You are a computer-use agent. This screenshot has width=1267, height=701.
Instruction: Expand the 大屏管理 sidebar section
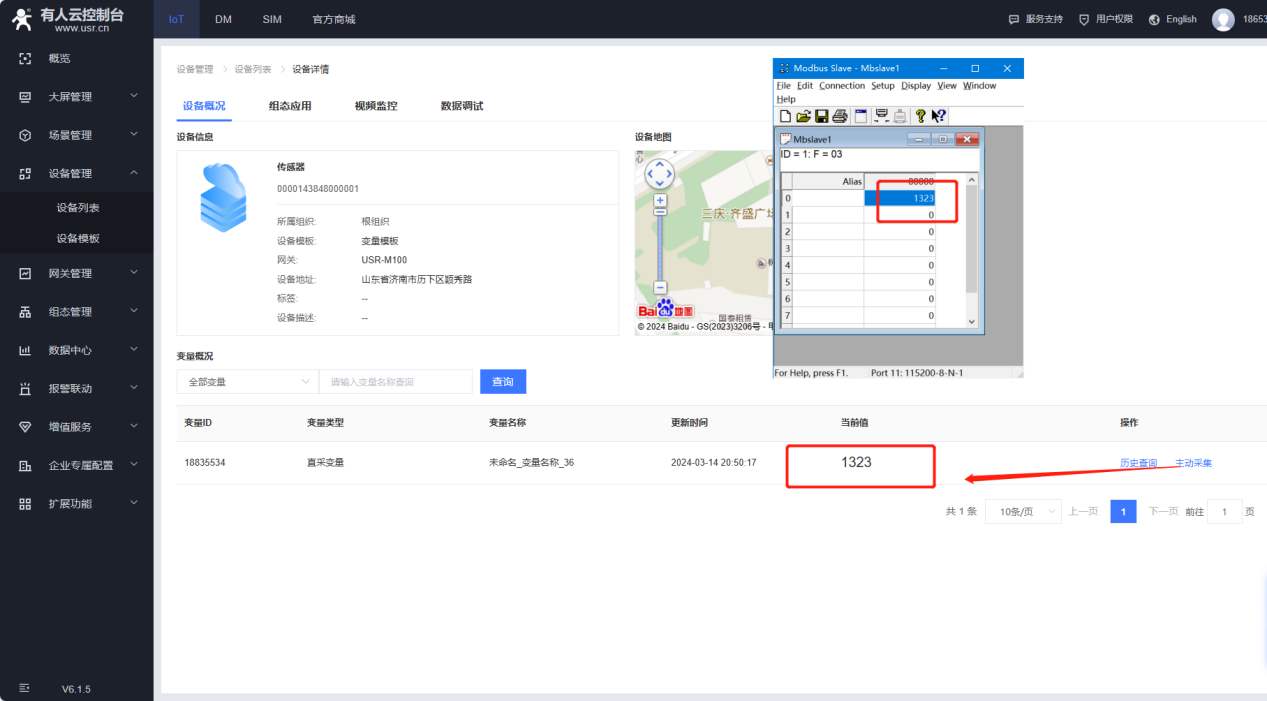[x=133, y=97]
